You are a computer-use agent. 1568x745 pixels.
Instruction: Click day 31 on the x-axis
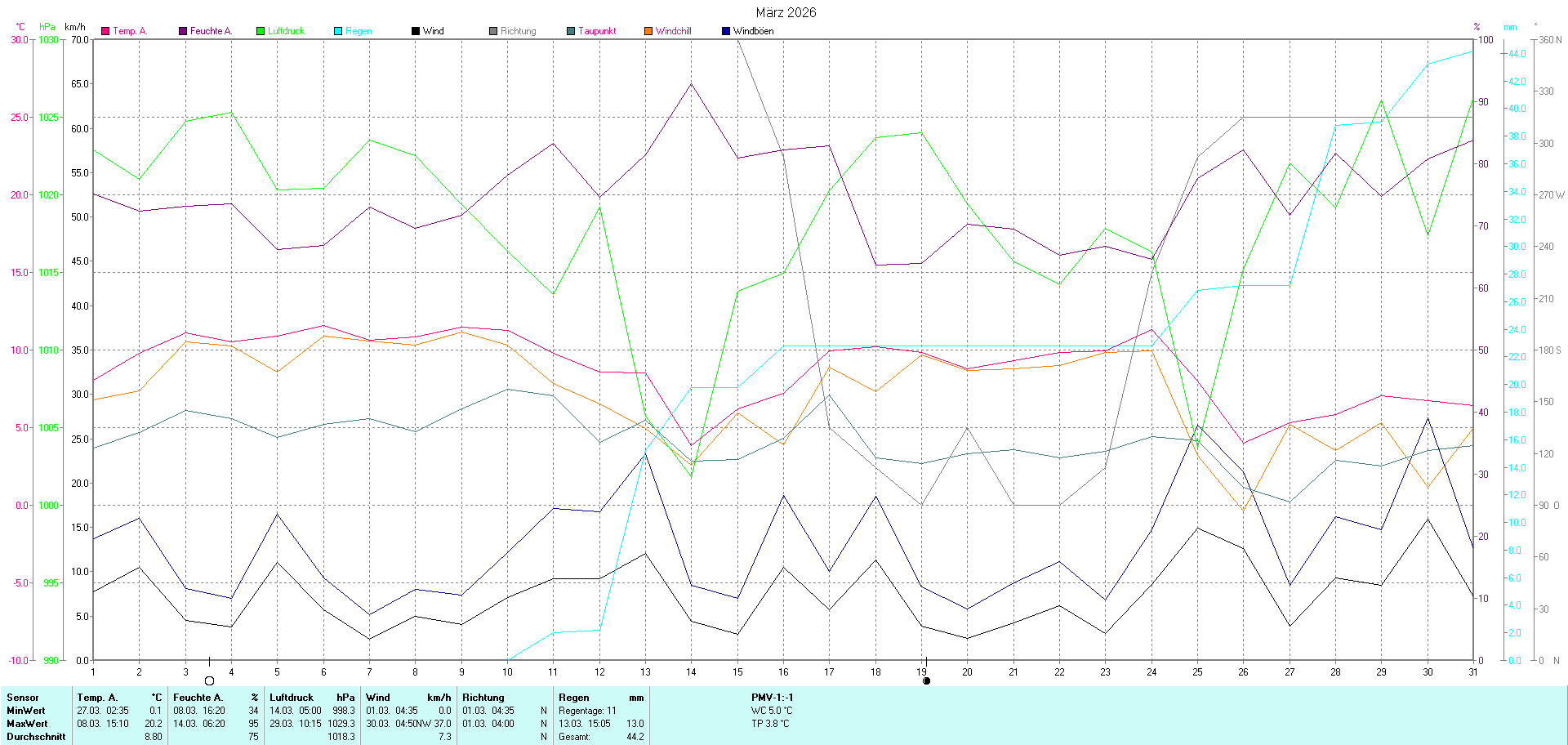1473,672
